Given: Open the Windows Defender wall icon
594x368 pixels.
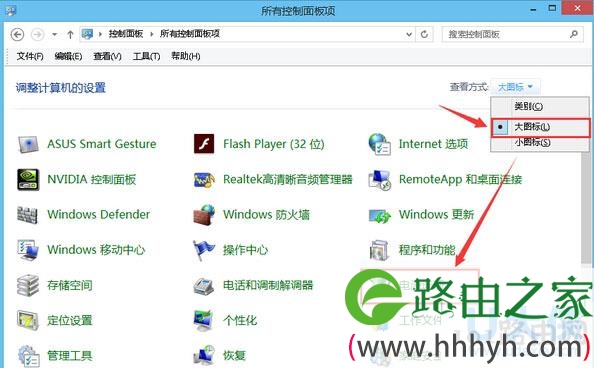Looking at the screenshot, I should (x=28, y=215).
